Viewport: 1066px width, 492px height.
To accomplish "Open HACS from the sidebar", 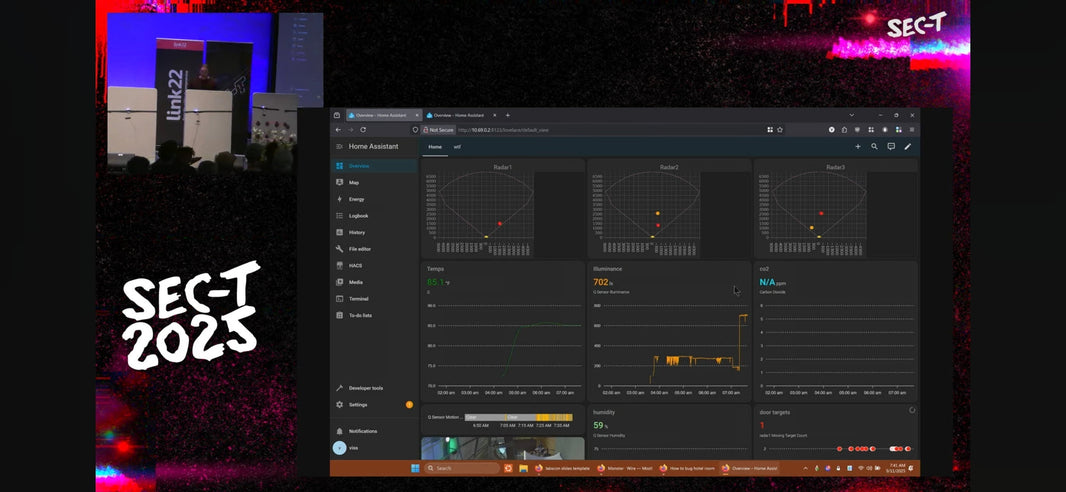I will 355,266.
